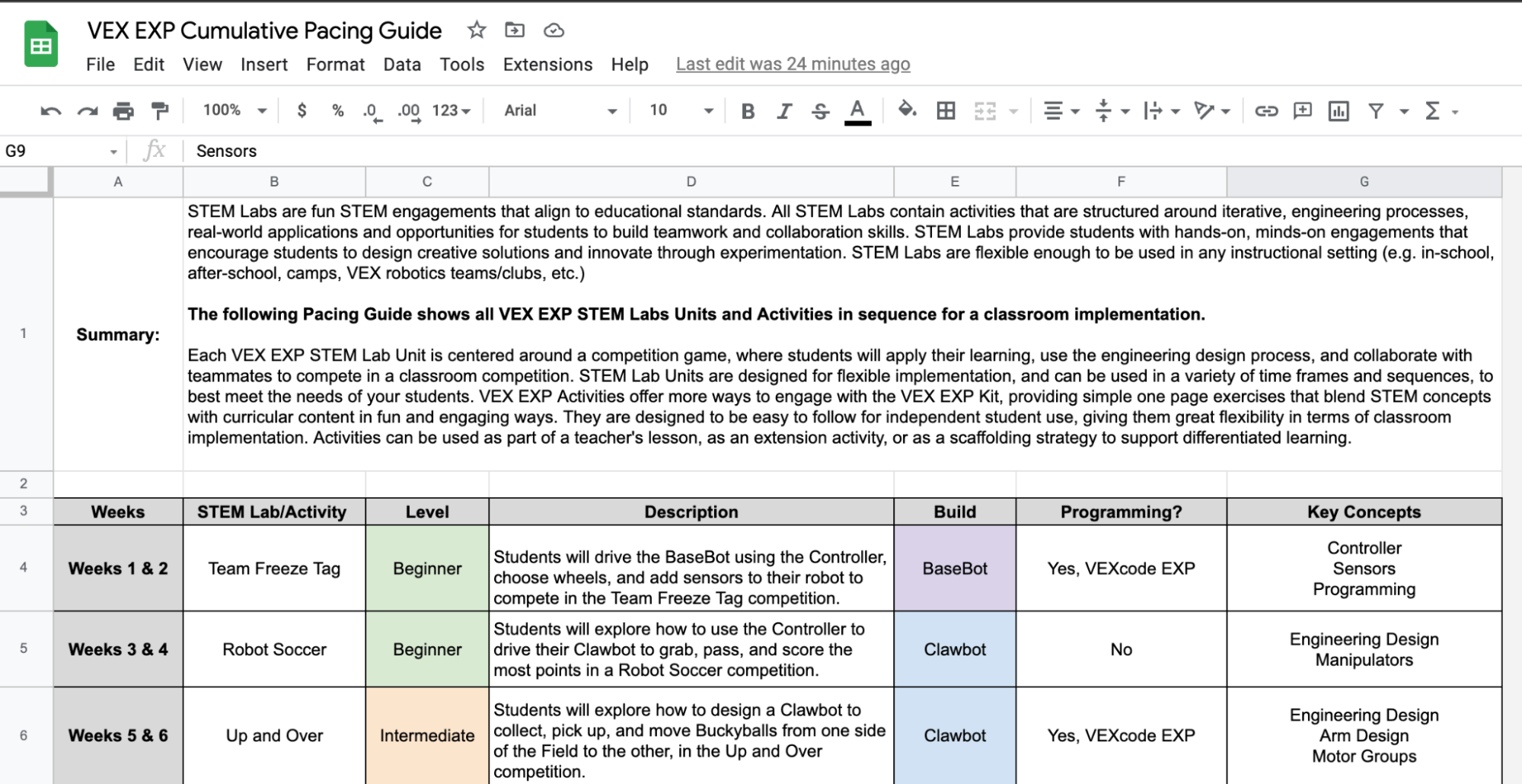This screenshot has height=784, width=1522.
Task: Click the Insert comment icon
Action: tap(1302, 110)
